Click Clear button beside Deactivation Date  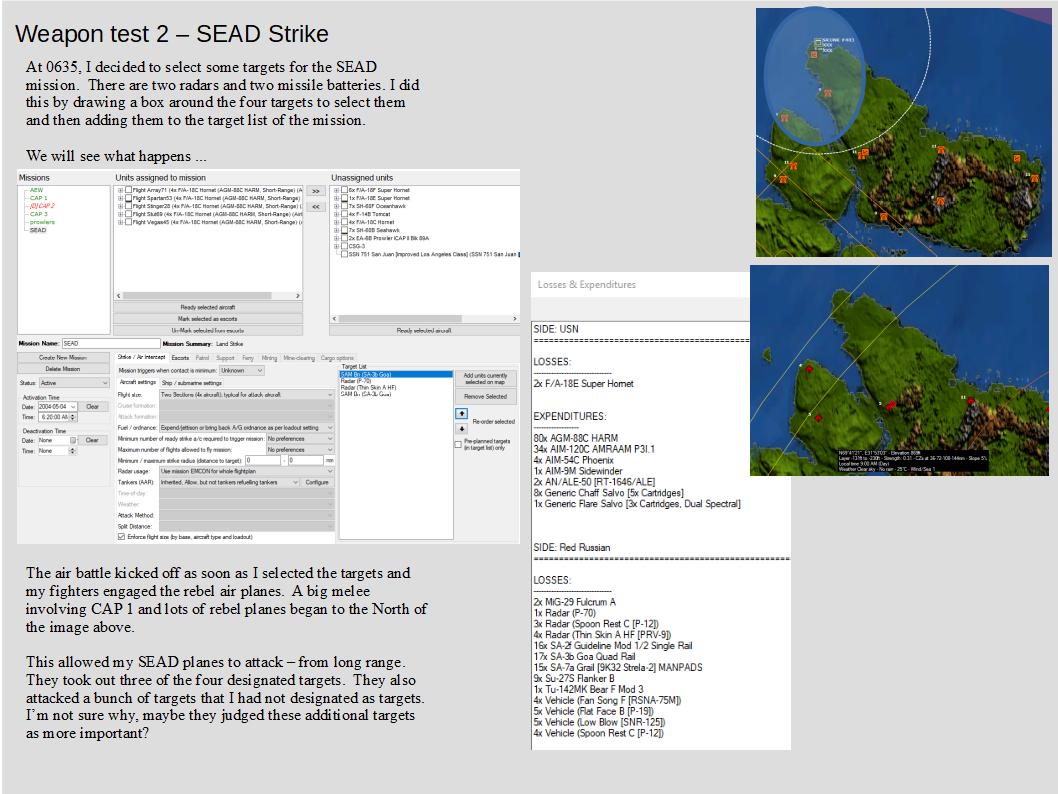pyautogui.click(x=92, y=440)
